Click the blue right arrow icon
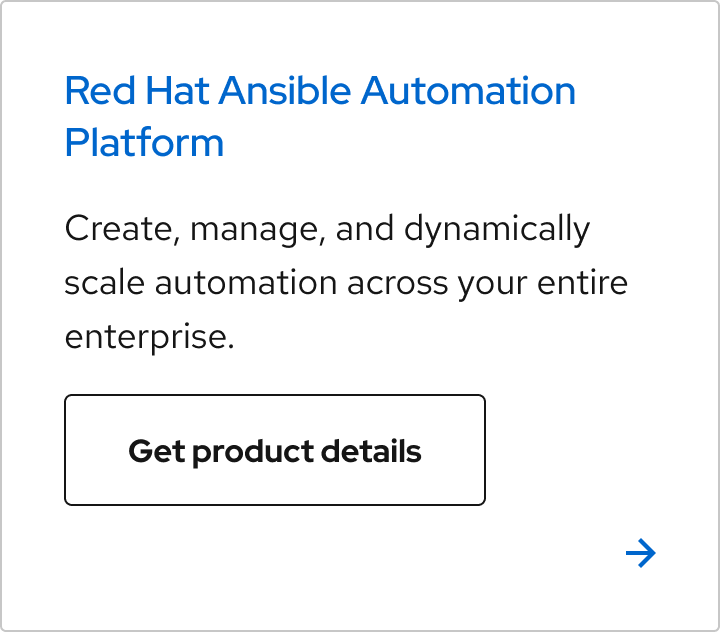 point(640,553)
